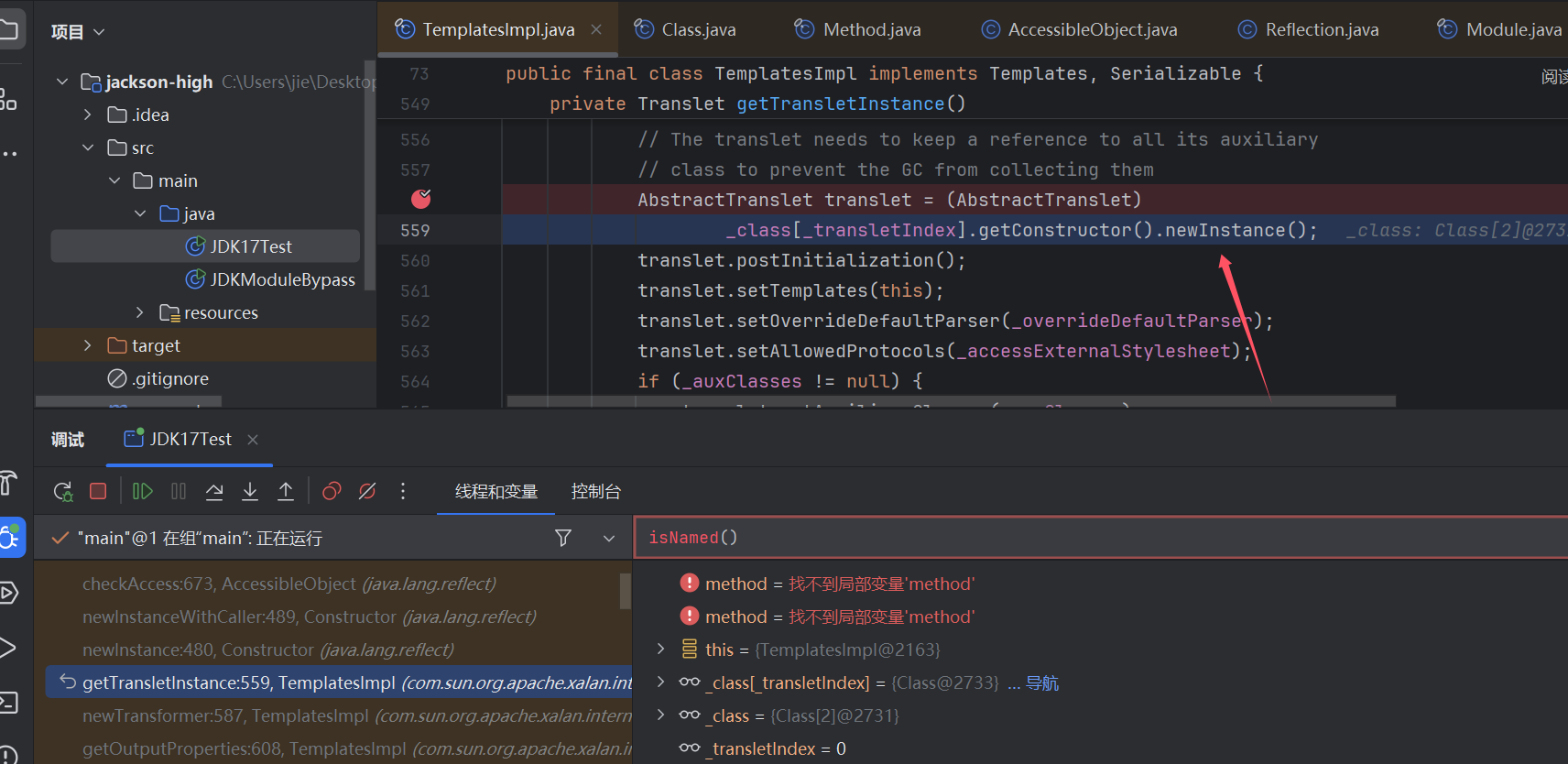Screen dimensions: 1568x764
Task: Open the Terminal tool window icon
Action: click(x=9, y=703)
